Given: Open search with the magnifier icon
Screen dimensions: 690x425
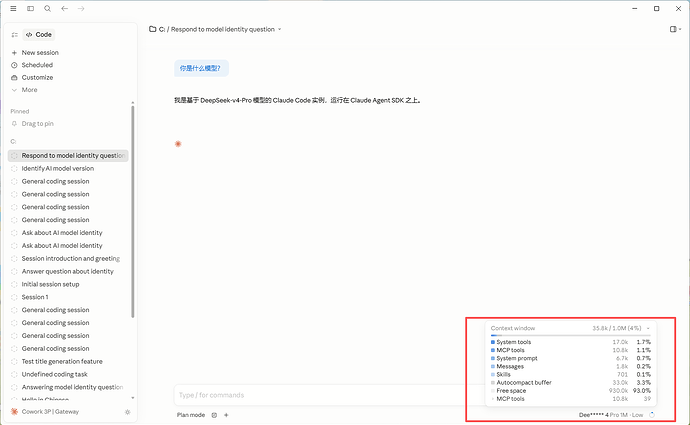Looking at the screenshot, I should point(48,8).
